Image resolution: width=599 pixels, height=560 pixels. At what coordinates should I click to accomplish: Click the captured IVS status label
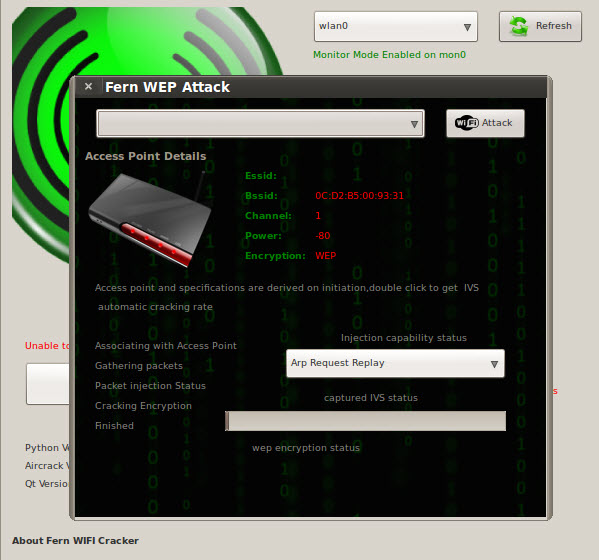(x=371, y=398)
